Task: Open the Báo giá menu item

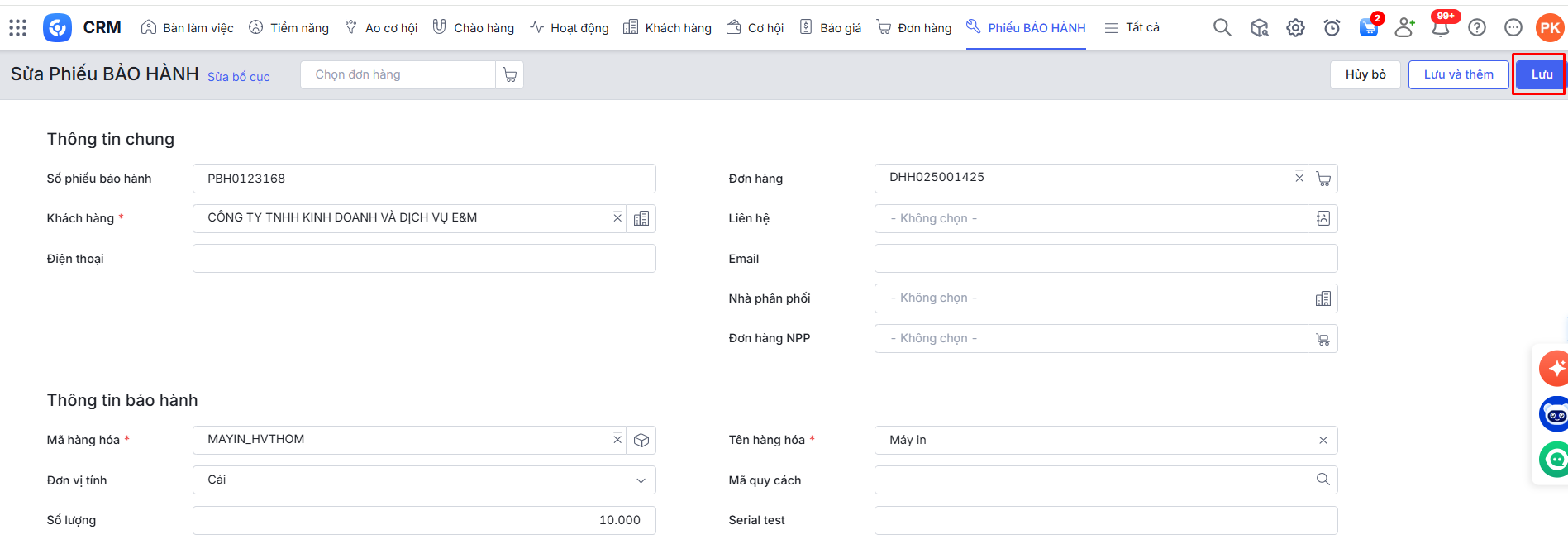Action: [831, 28]
